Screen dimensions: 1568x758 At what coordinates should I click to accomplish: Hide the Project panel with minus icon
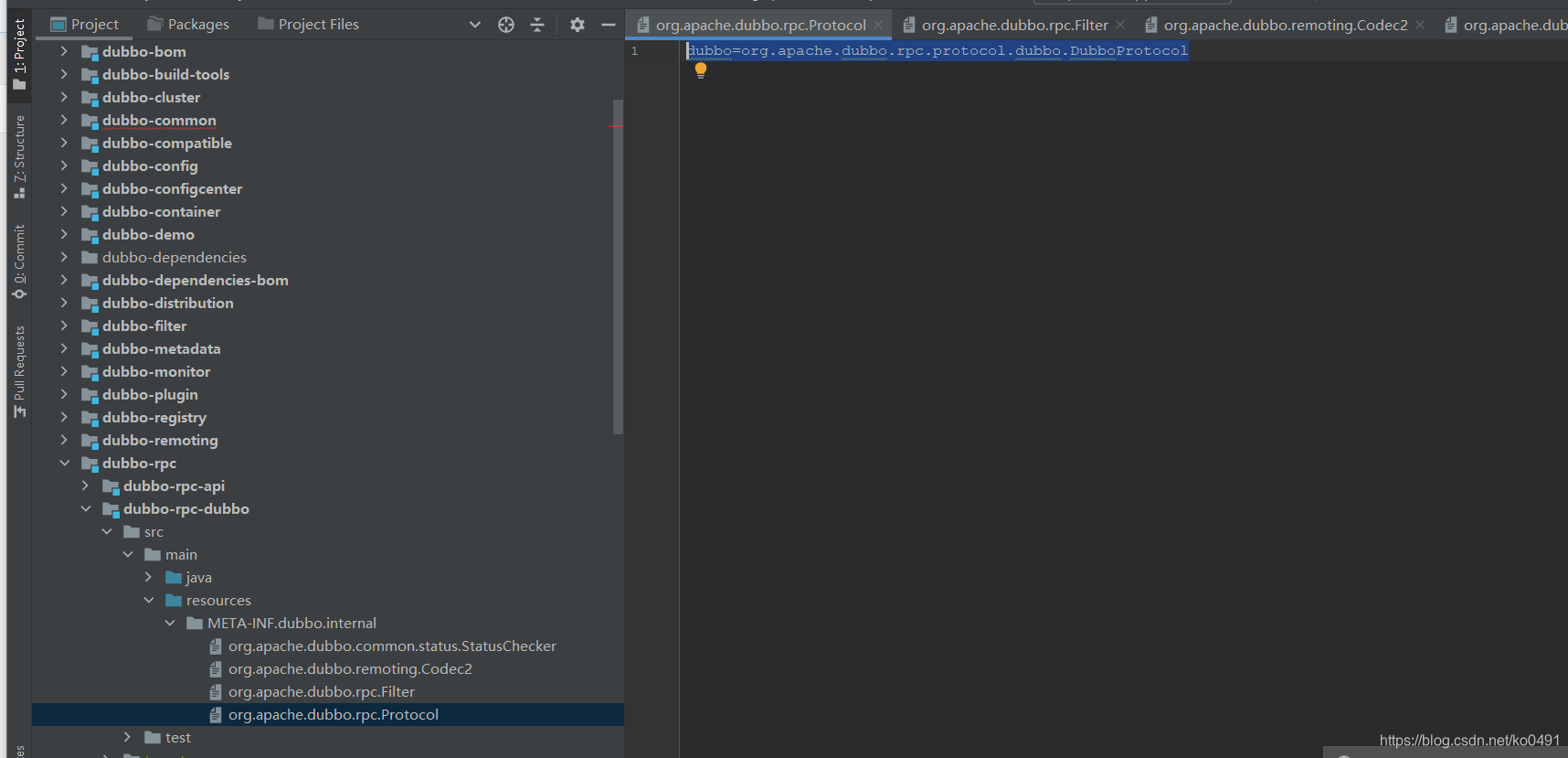coord(609,25)
